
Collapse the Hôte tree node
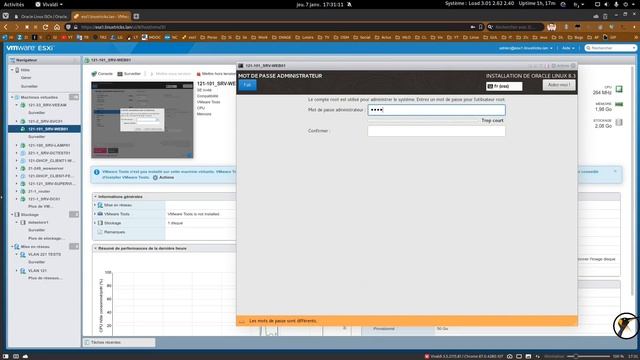[12, 70]
